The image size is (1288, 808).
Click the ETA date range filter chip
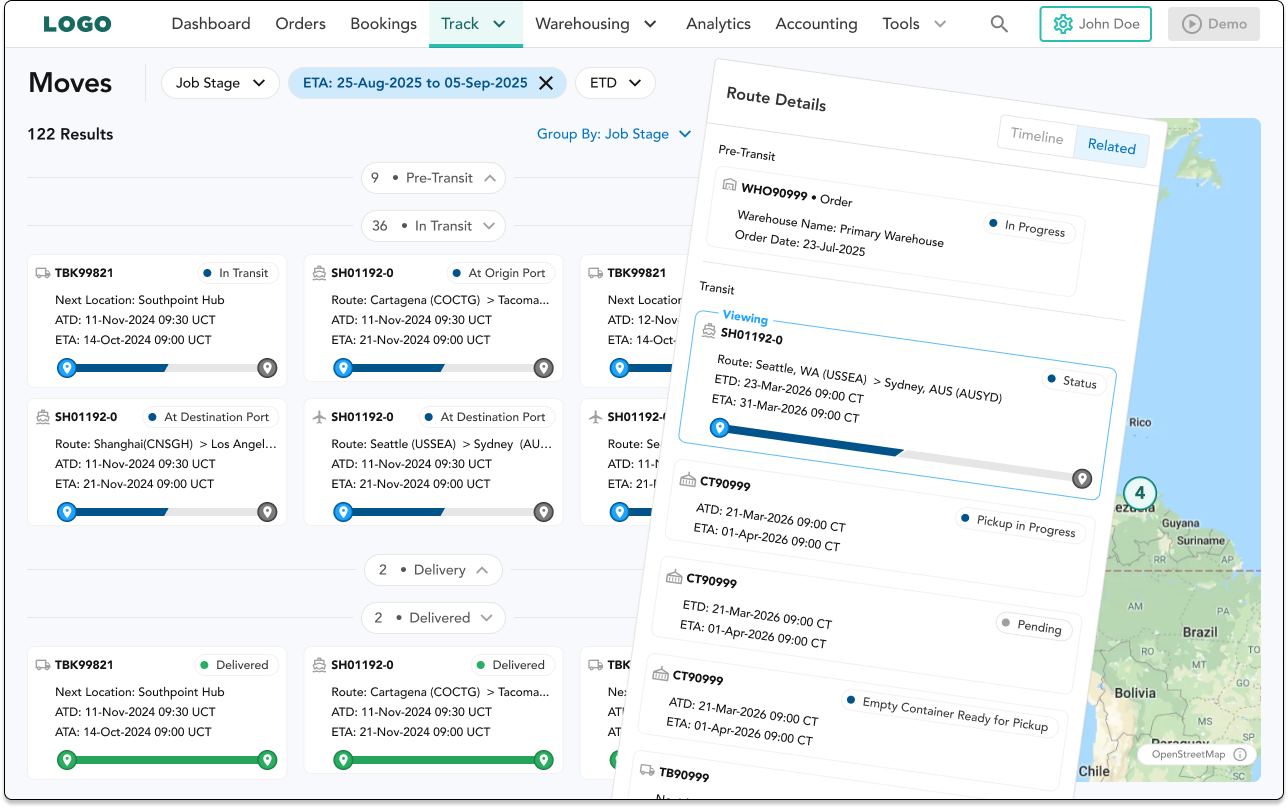click(x=427, y=83)
